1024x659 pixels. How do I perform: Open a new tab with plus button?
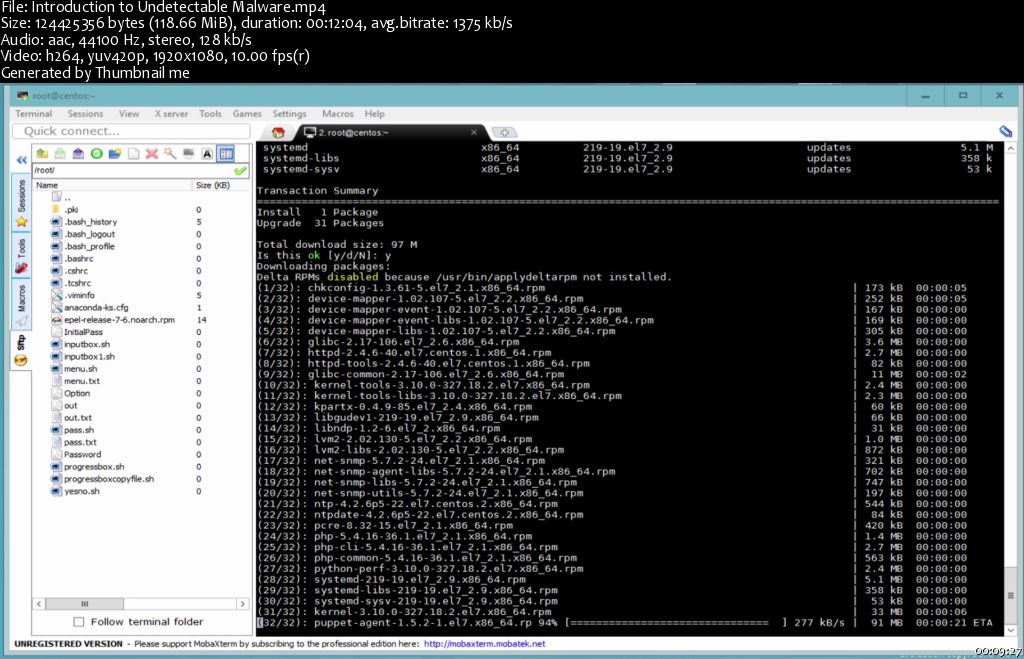(x=504, y=133)
